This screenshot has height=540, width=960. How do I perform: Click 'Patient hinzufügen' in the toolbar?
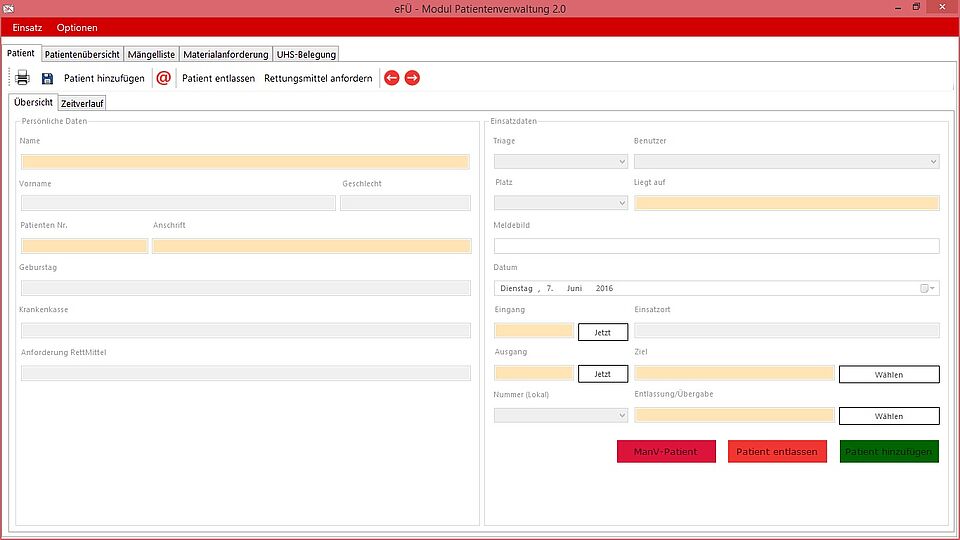click(x=104, y=78)
